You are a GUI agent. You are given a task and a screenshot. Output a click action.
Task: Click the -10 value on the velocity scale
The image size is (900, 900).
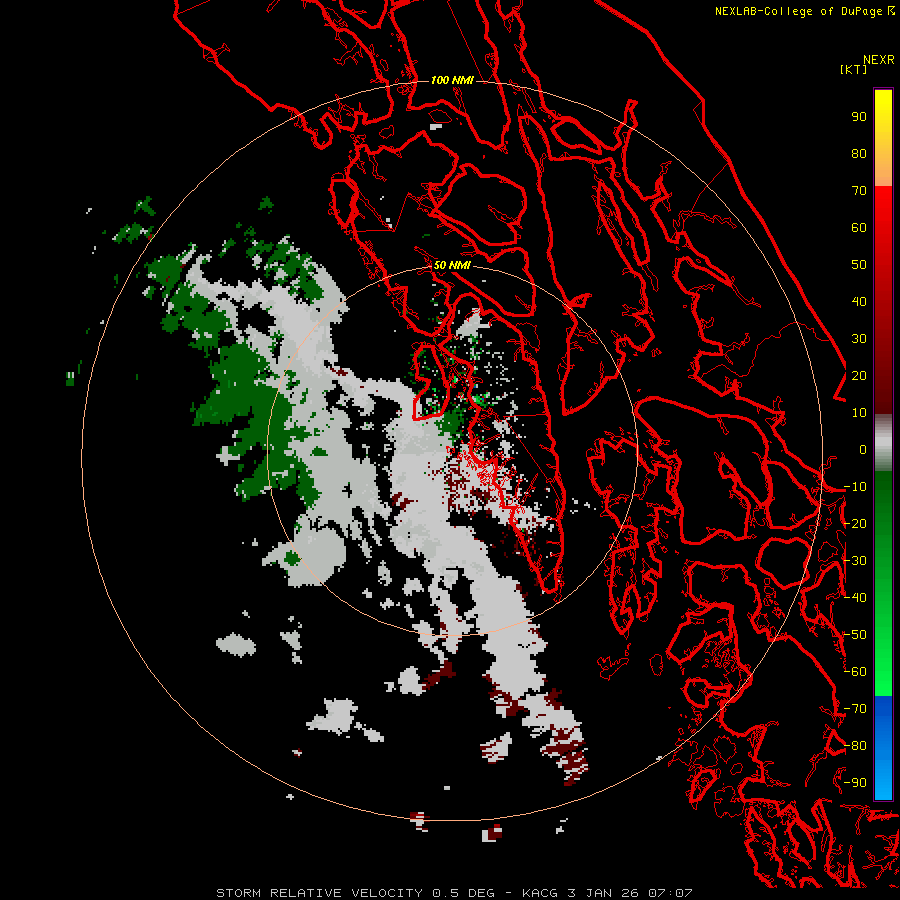855,487
